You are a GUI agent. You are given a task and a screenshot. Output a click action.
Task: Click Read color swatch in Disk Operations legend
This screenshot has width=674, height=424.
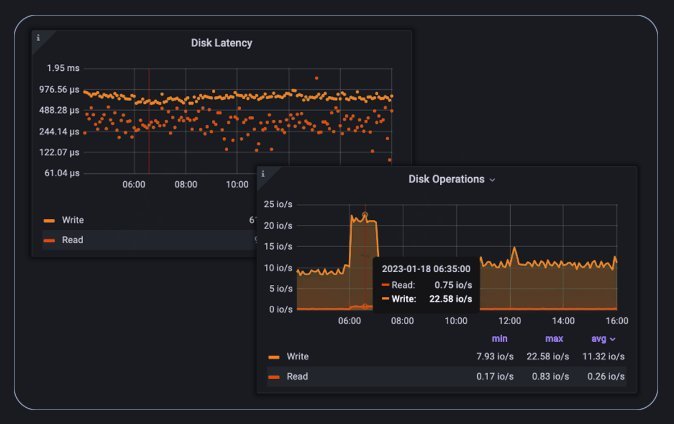274,377
